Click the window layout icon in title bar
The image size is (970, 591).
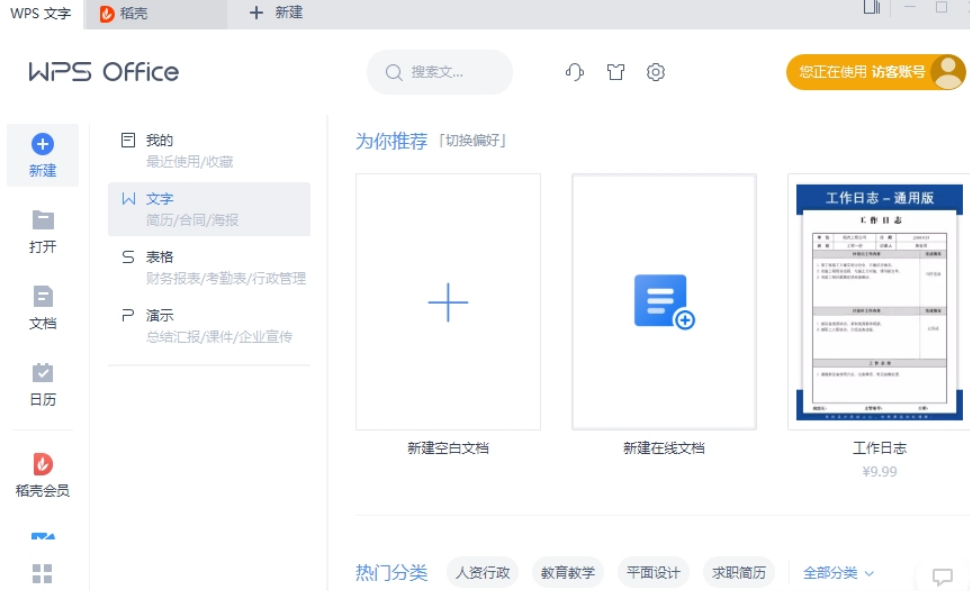tap(872, 7)
